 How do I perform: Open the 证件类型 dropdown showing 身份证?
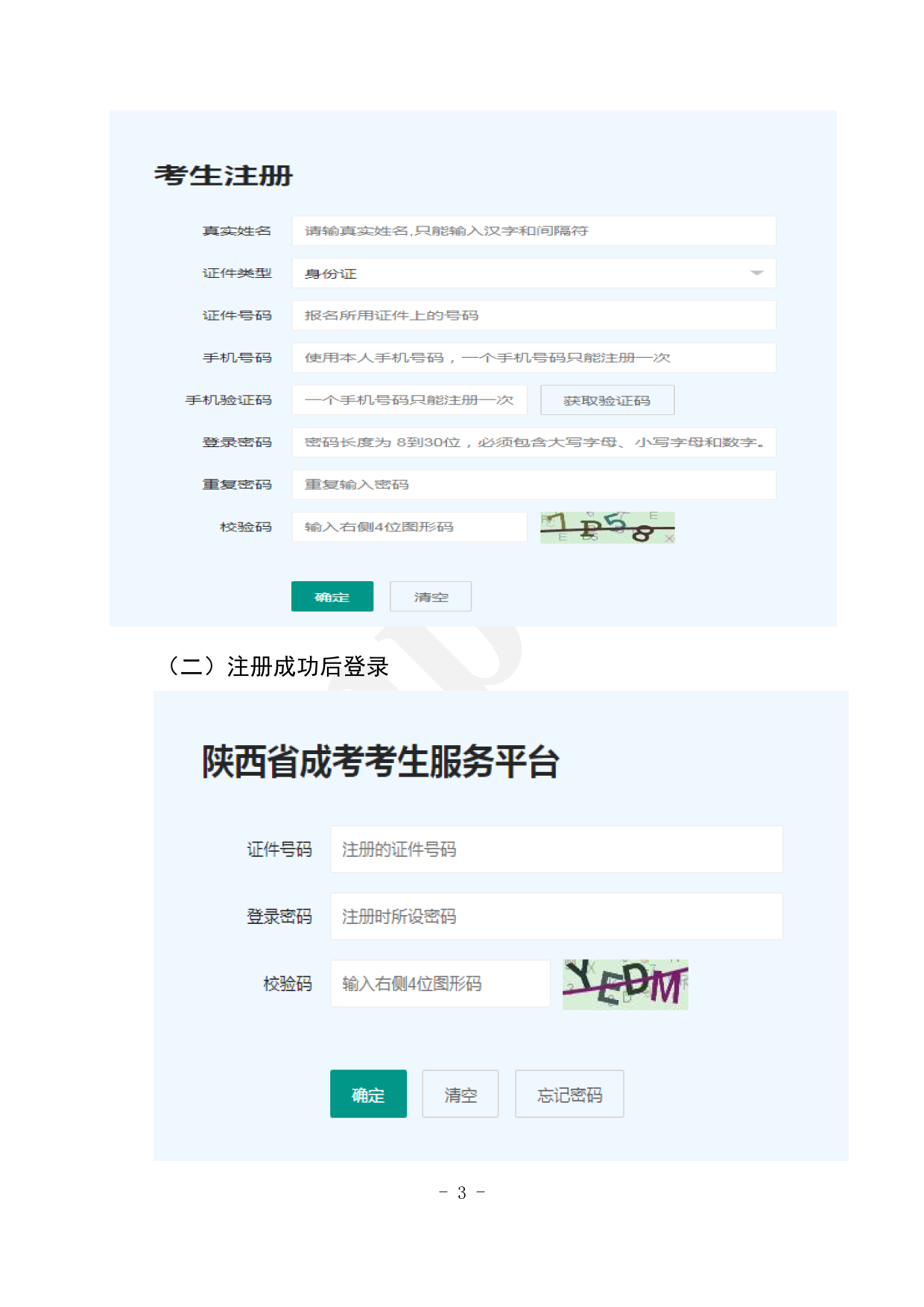pyautogui.click(x=522, y=273)
